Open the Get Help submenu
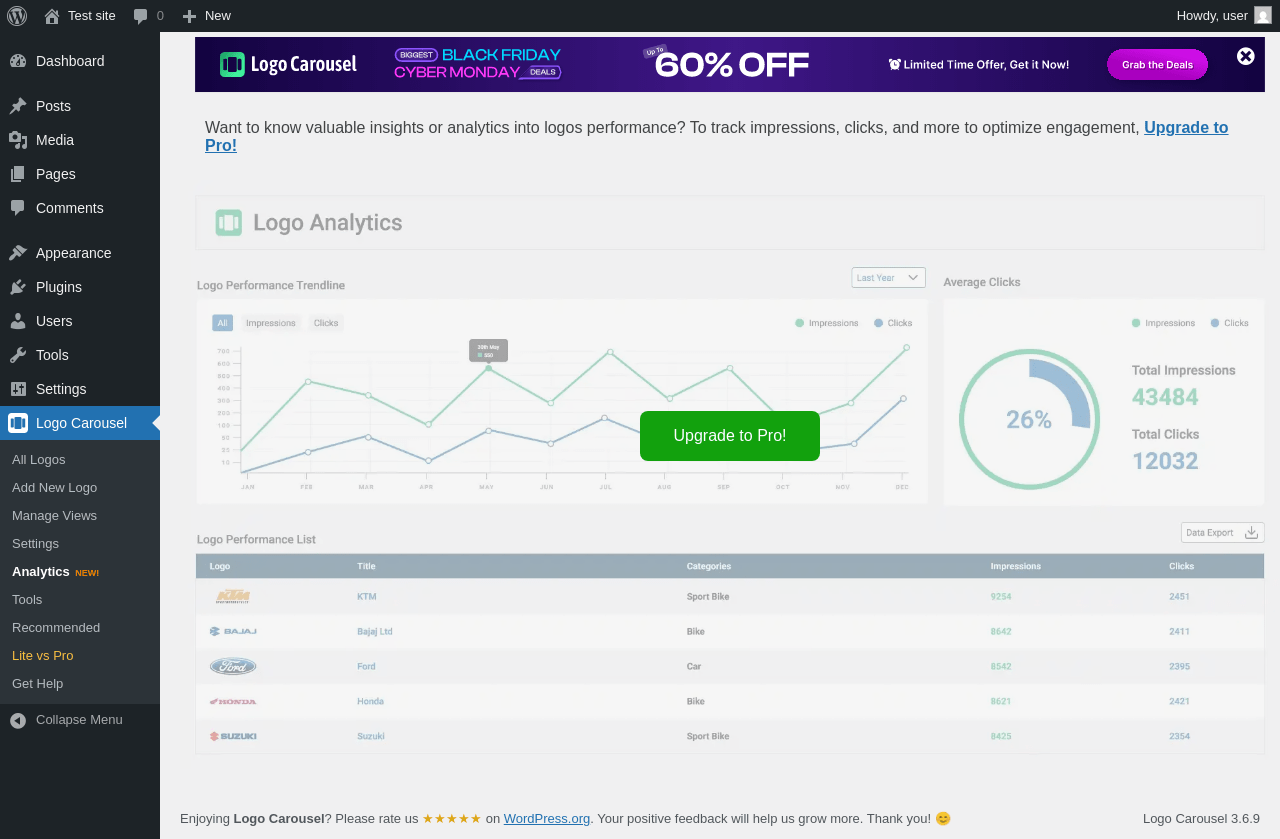This screenshot has width=1280, height=839. tap(38, 684)
